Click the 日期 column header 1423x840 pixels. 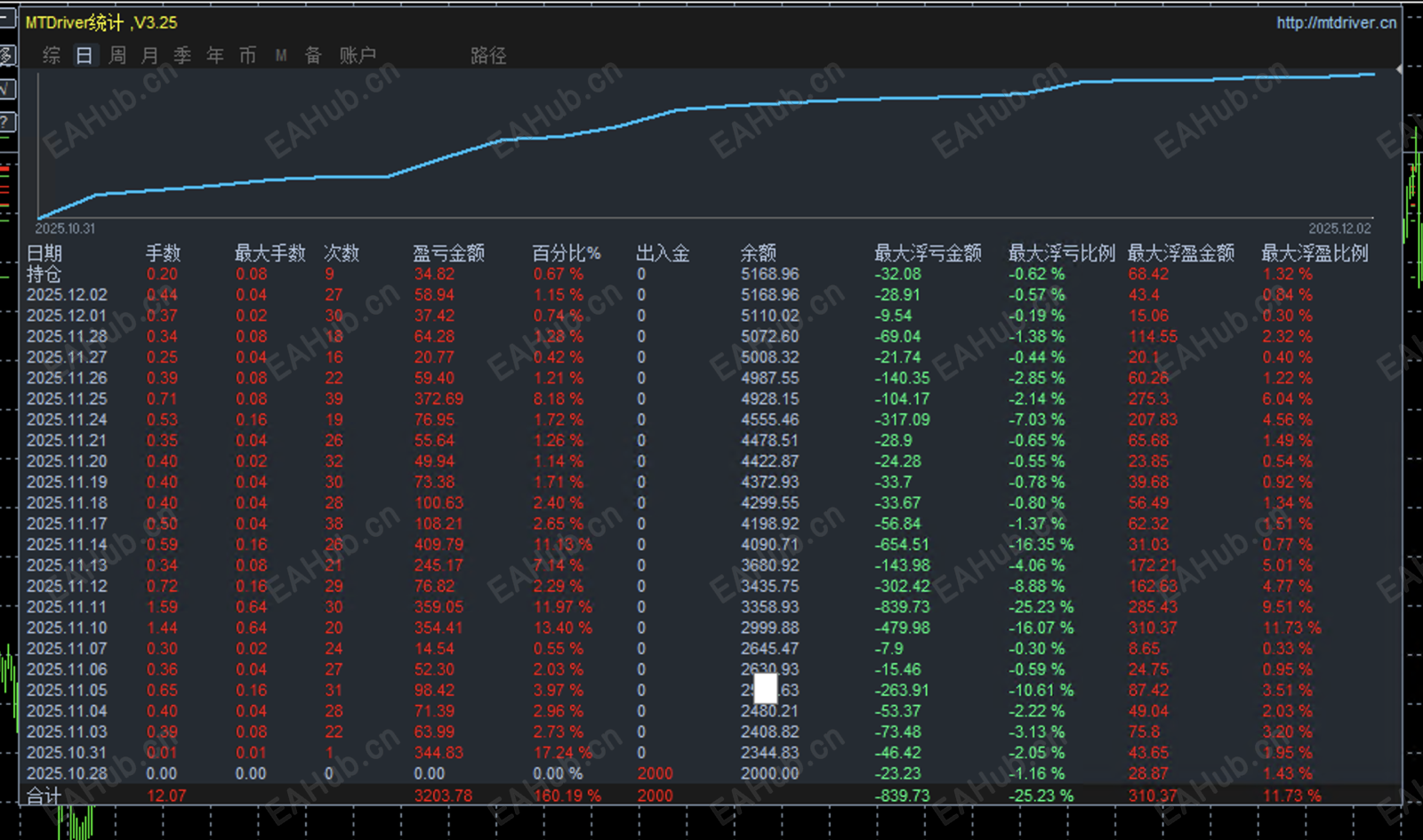click(44, 253)
